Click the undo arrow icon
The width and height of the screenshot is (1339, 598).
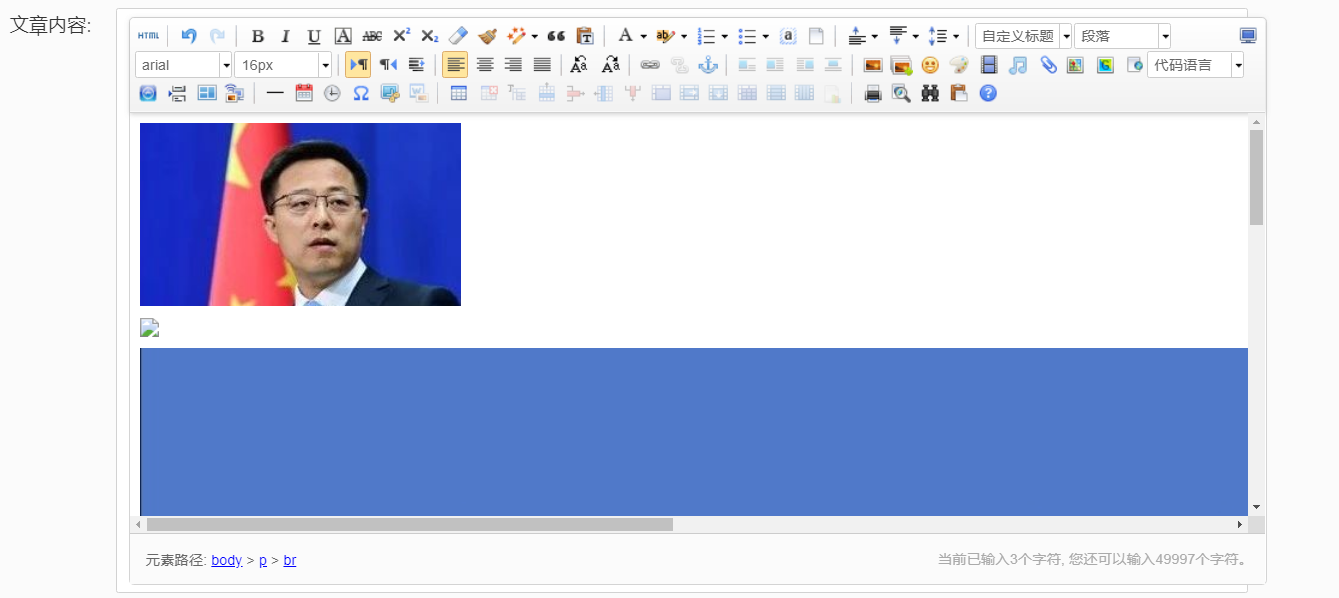click(189, 36)
